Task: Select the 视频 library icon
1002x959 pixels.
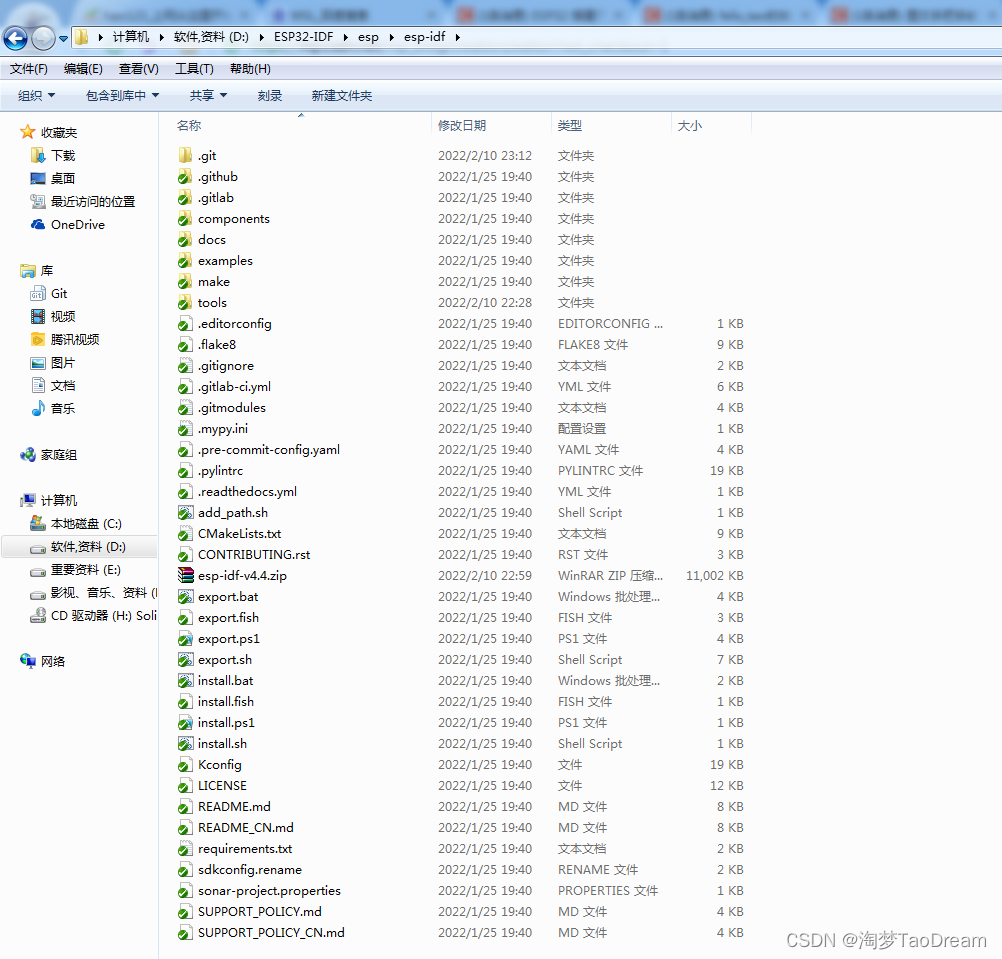Action: (38, 316)
